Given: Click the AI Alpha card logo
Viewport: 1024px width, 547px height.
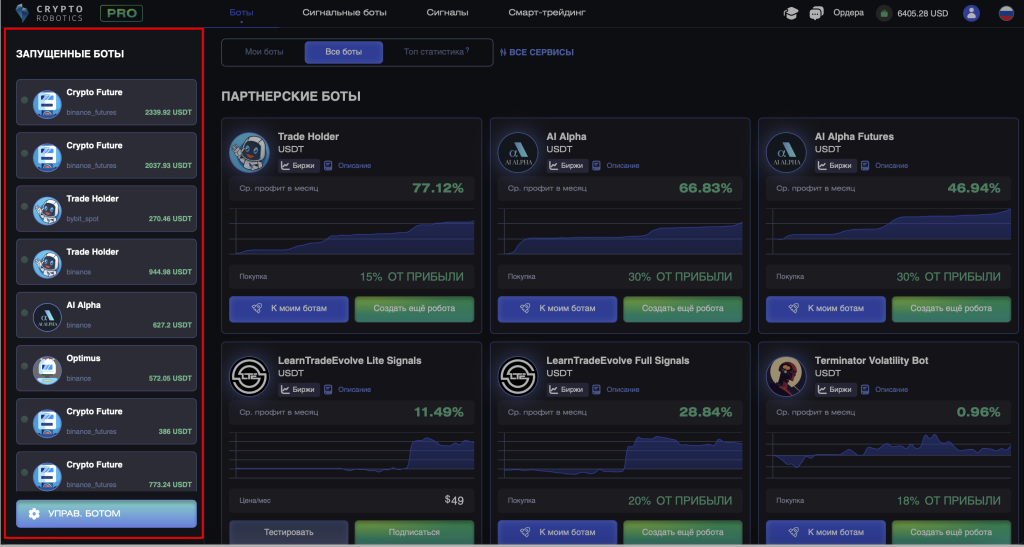Looking at the screenshot, I should 518,152.
